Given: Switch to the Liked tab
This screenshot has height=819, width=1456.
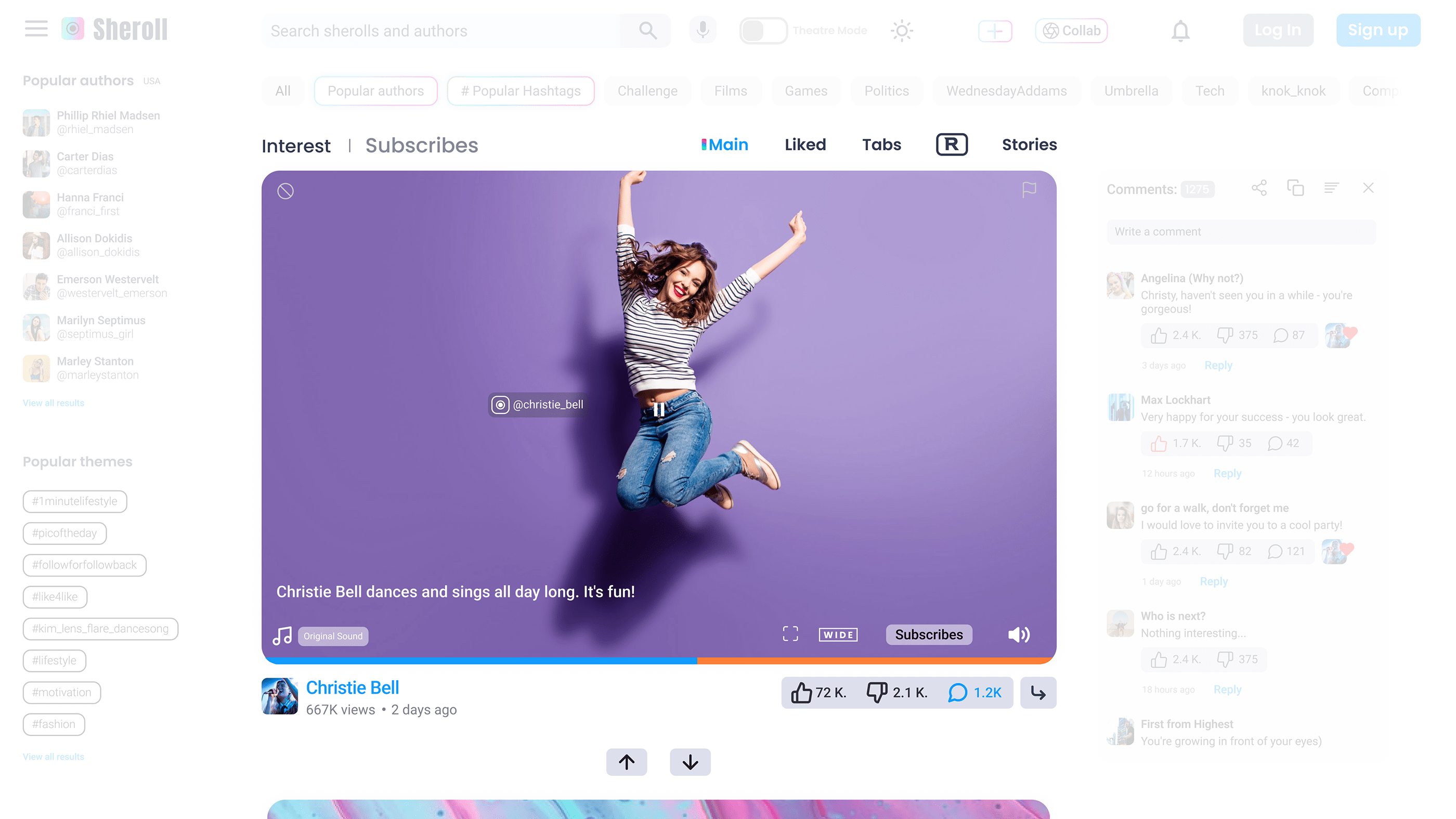Looking at the screenshot, I should point(805,145).
